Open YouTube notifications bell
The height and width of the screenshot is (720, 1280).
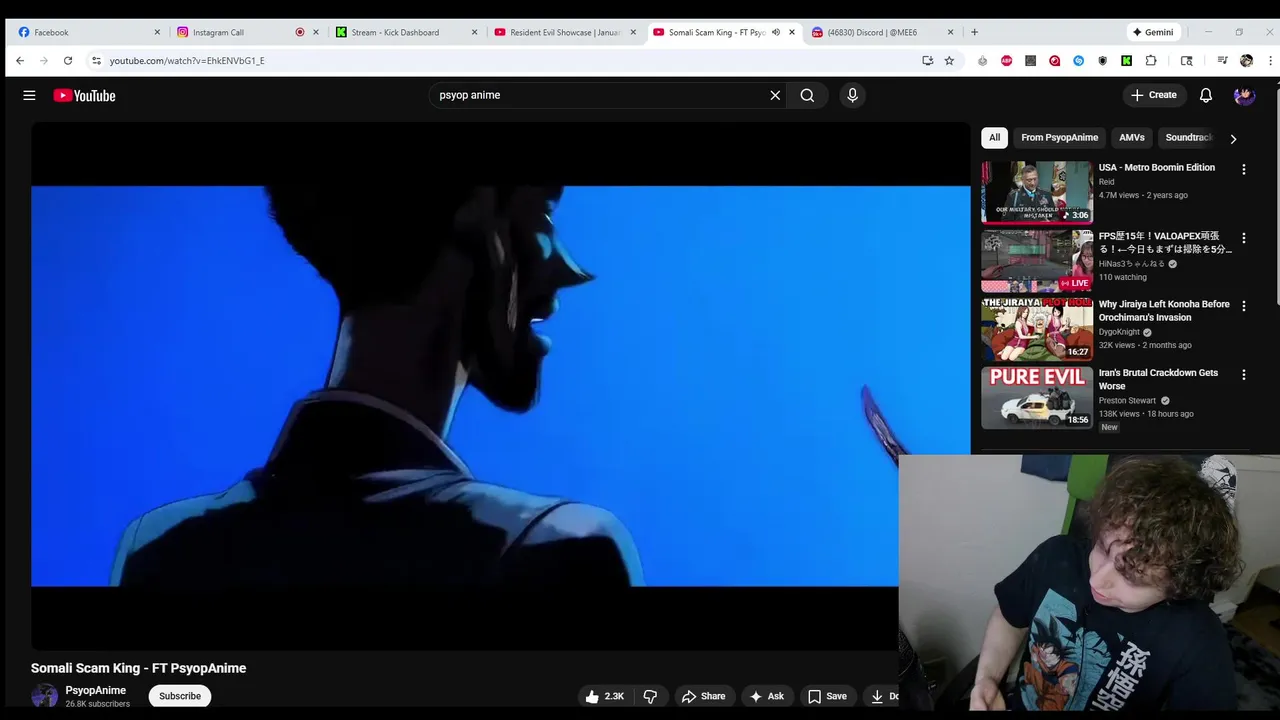[1206, 95]
